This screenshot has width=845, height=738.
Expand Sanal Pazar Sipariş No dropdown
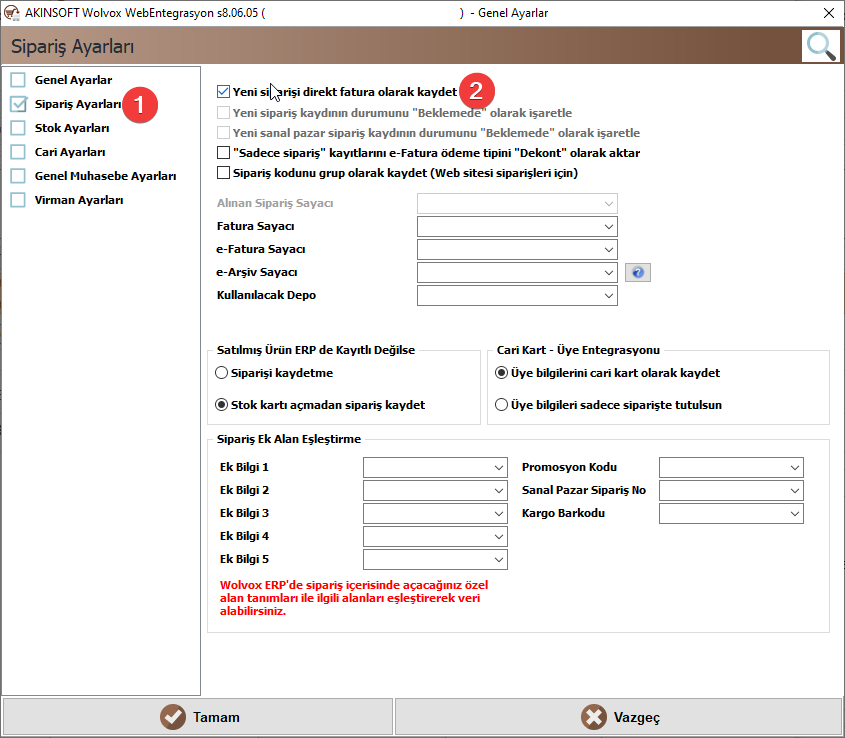pyautogui.click(x=731, y=491)
